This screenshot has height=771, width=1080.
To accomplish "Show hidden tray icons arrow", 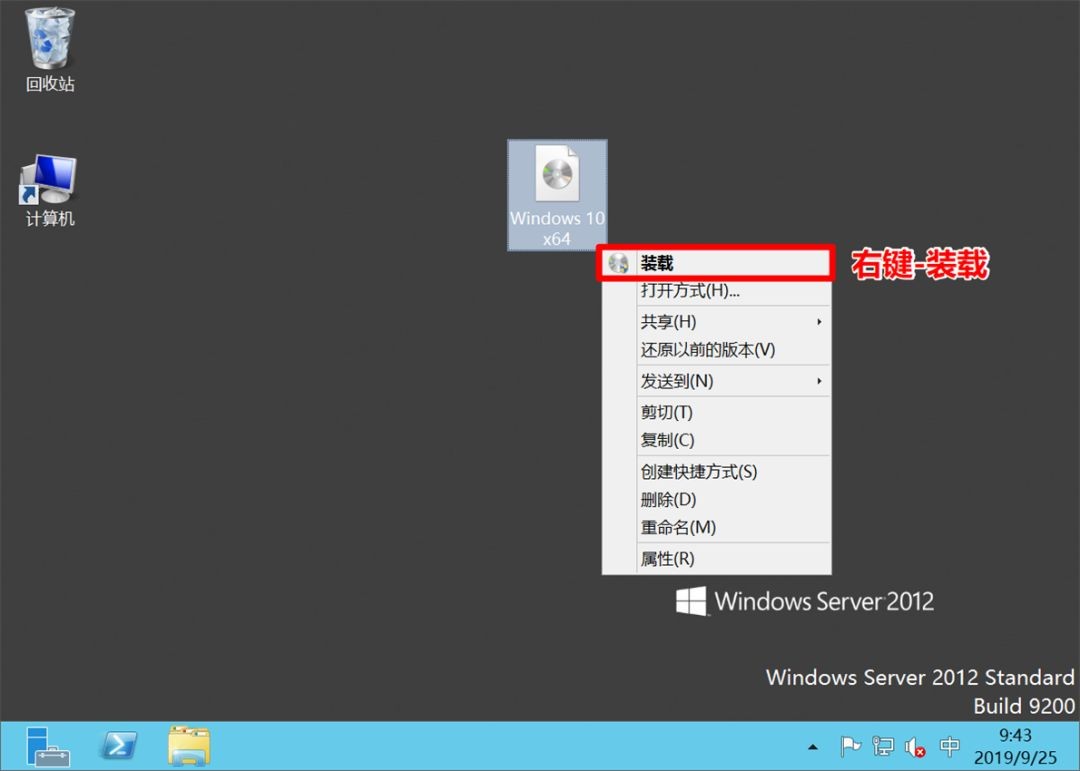I will (813, 747).
